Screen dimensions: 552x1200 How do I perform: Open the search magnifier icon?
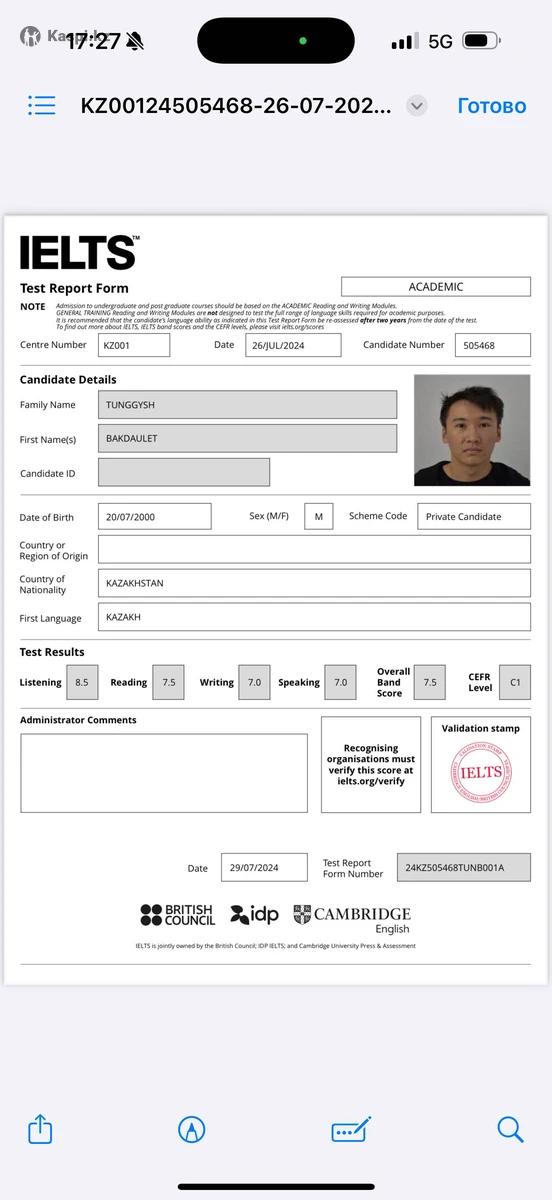point(510,1130)
